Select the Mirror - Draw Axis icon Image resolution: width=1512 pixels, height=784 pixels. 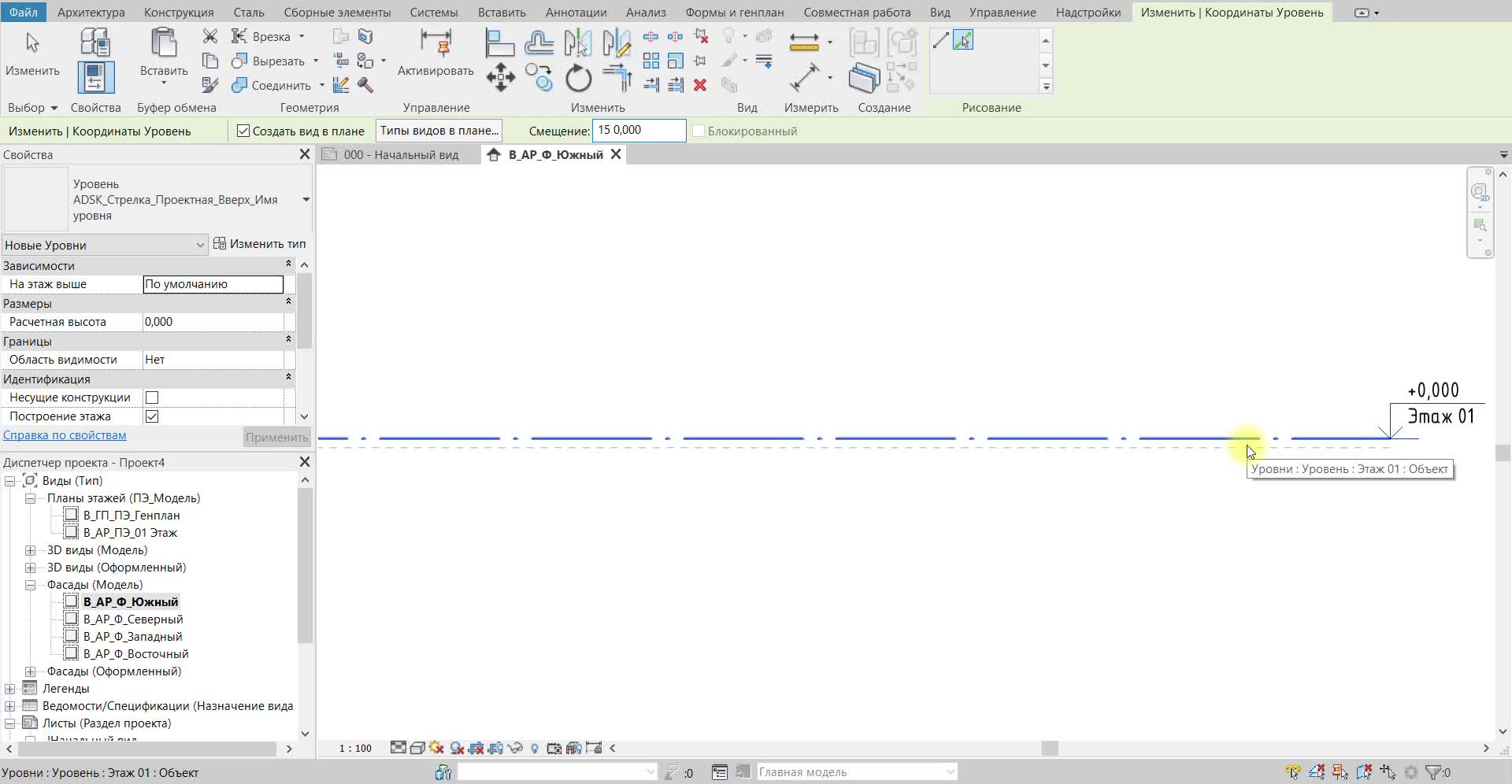click(617, 43)
